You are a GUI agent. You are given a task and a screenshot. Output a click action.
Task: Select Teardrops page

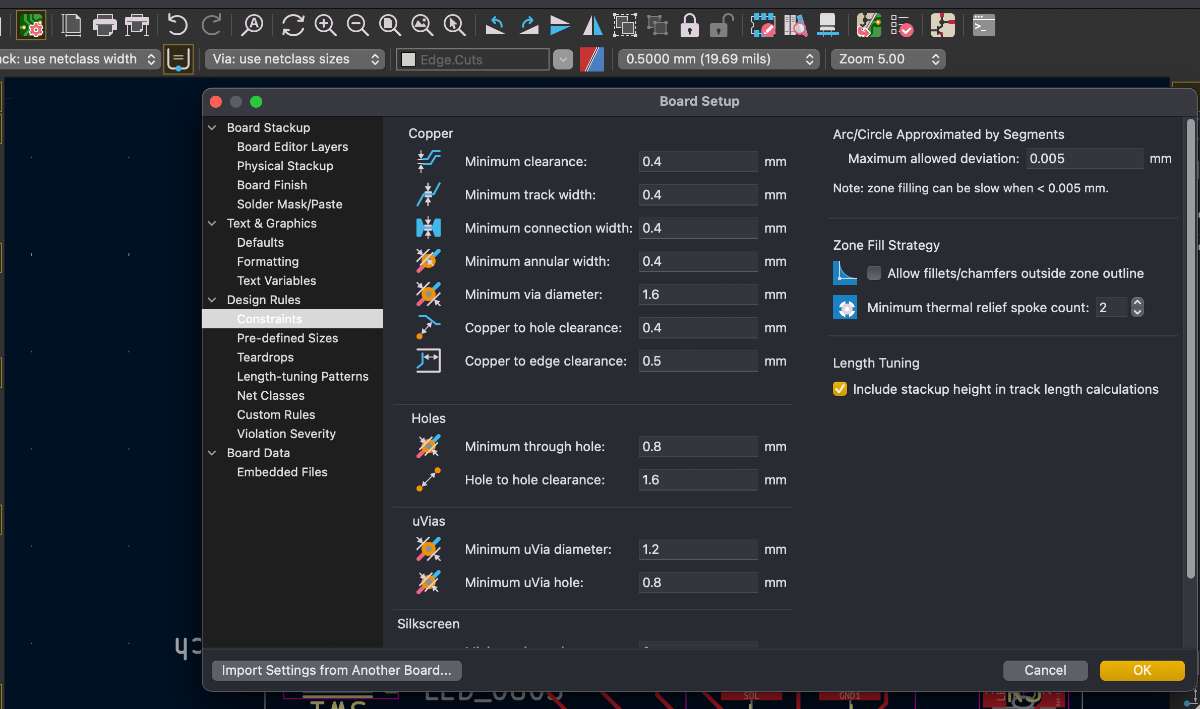click(x=265, y=357)
